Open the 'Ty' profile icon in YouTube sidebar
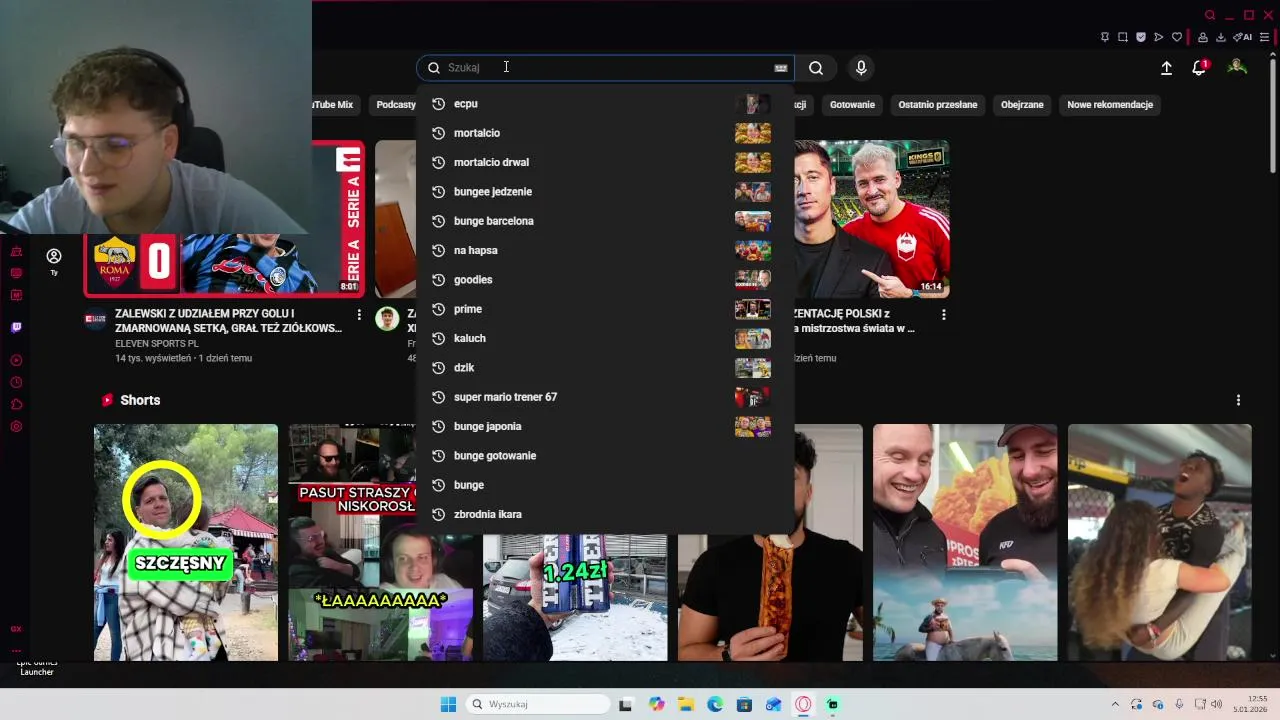1280x720 pixels. pos(54,261)
